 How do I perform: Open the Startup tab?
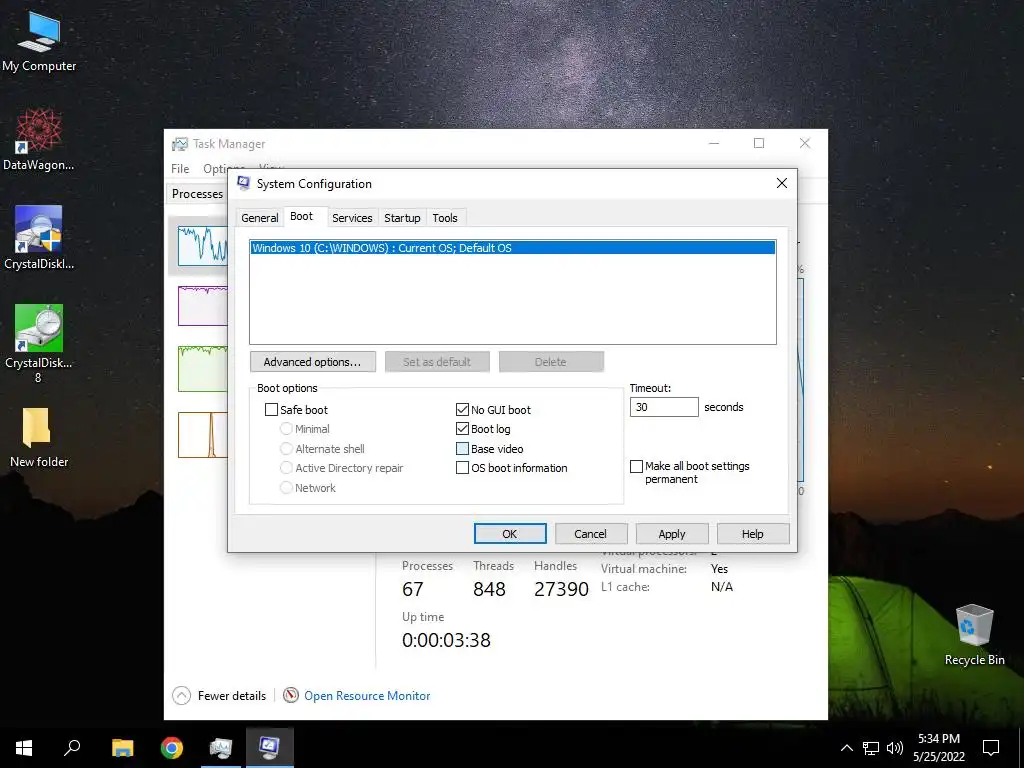[x=402, y=218]
